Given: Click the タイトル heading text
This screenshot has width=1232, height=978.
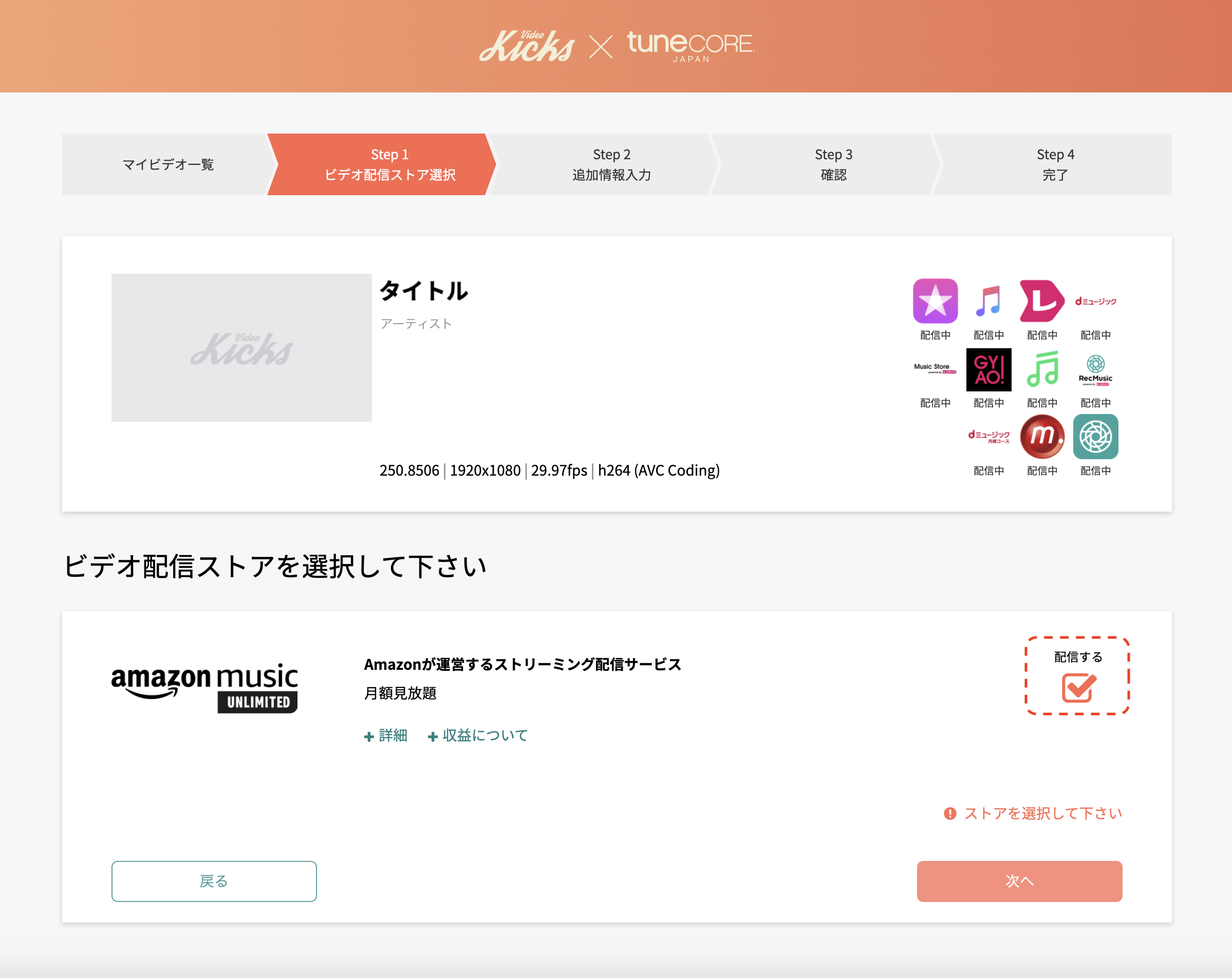Looking at the screenshot, I should click(424, 291).
